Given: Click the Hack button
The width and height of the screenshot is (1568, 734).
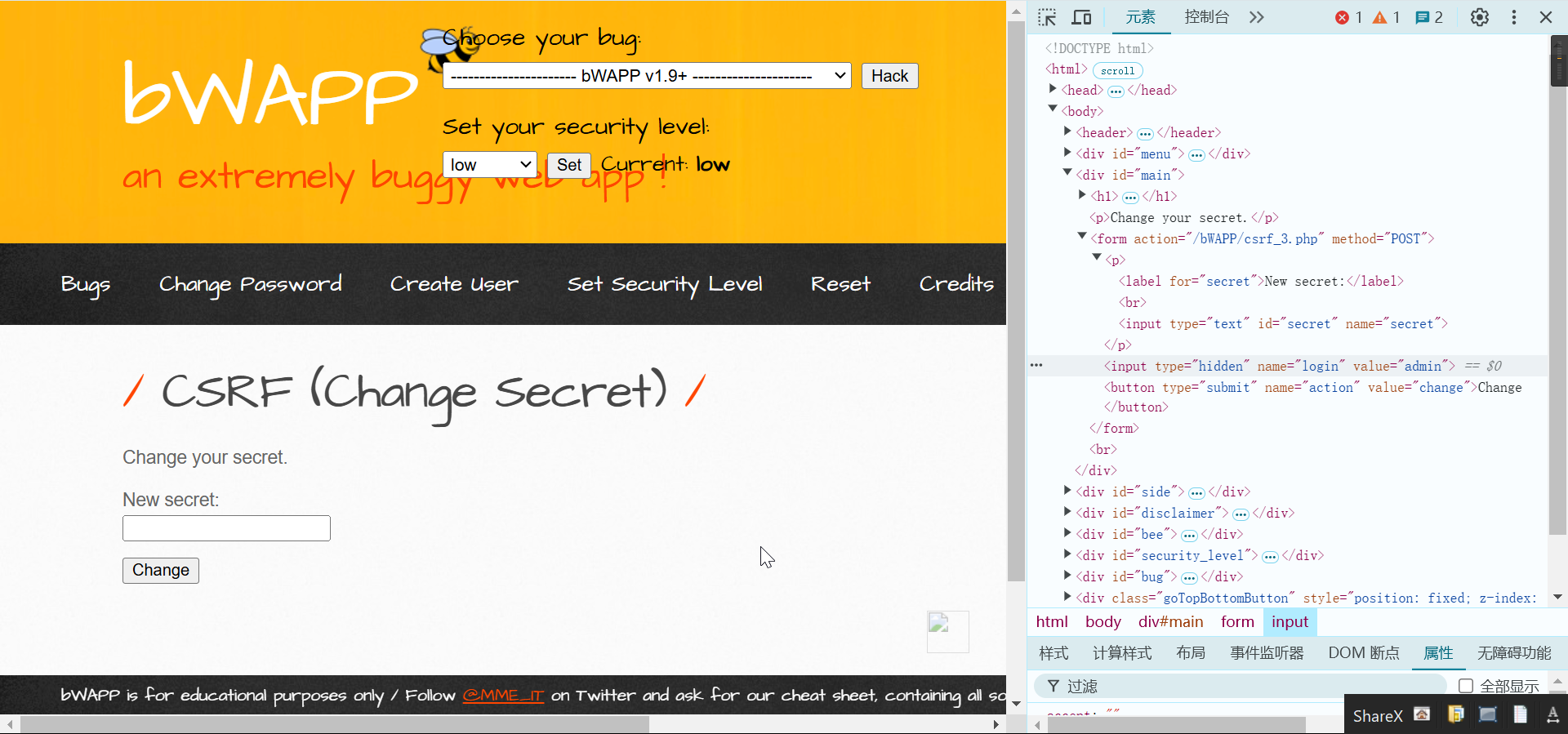Looking at the screenshot, I should pyautogui.click(x=889, y=76).
